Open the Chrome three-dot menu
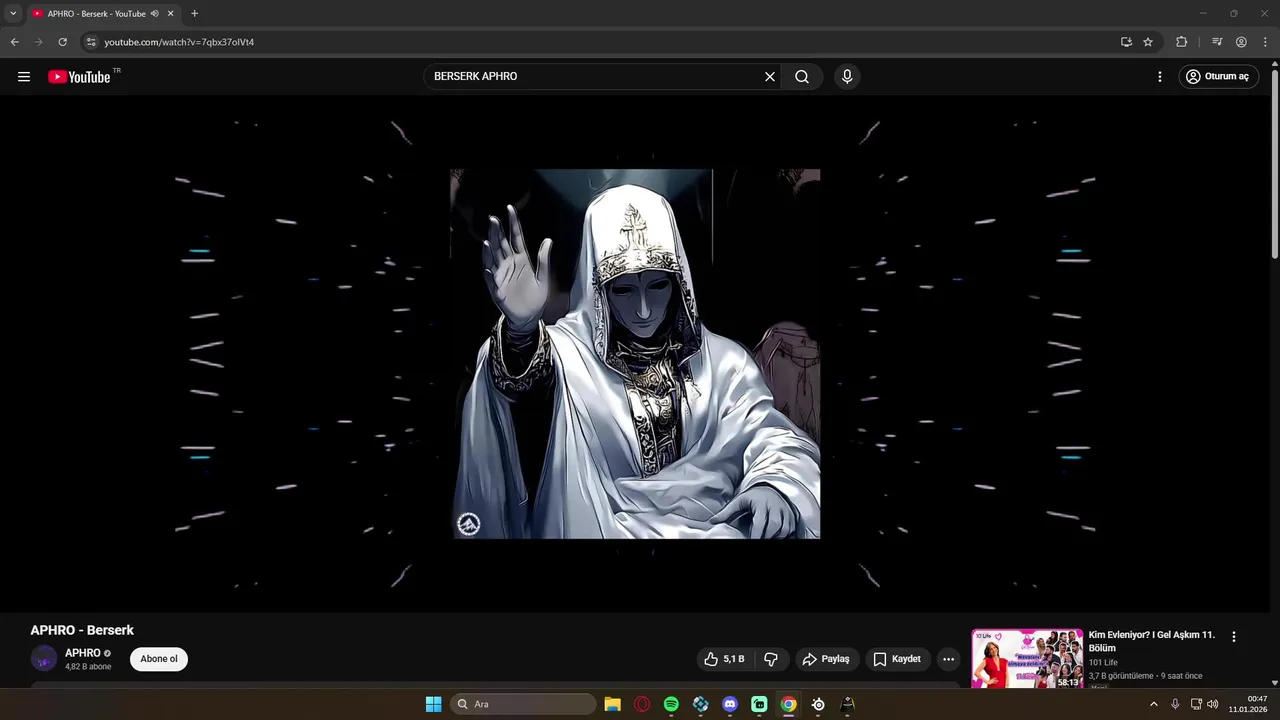1280x720 pixels. (x=1265, y=42)
